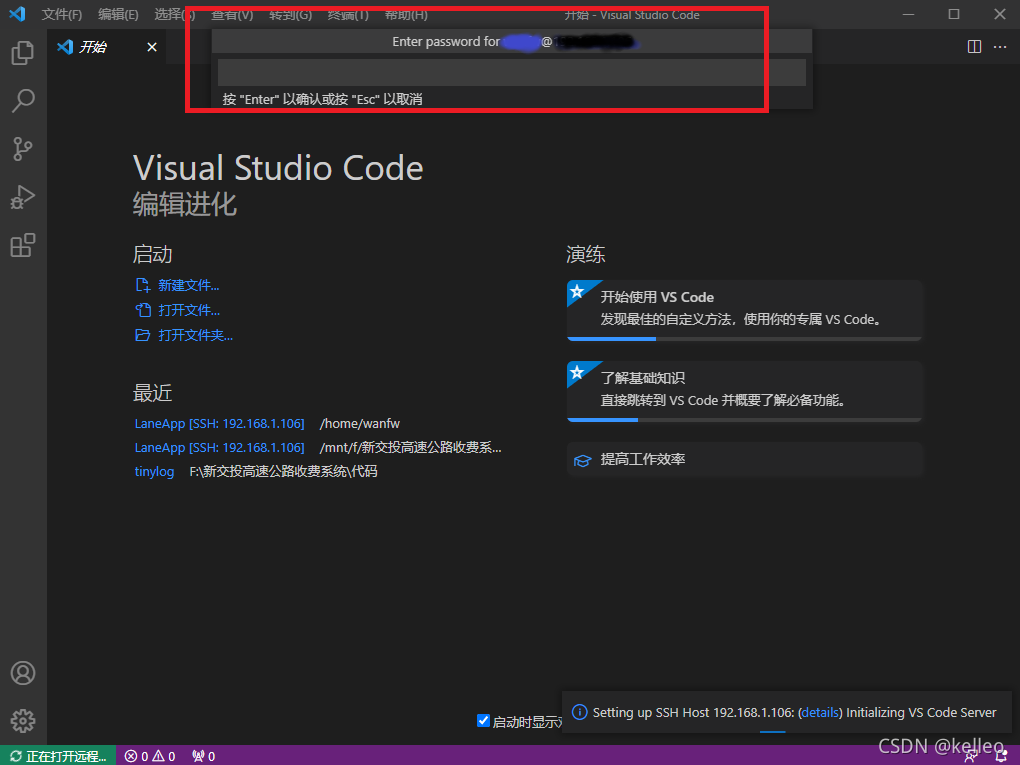Click 新建文件... link
The height and width of the screenshot is (765, 1020).
189,286
